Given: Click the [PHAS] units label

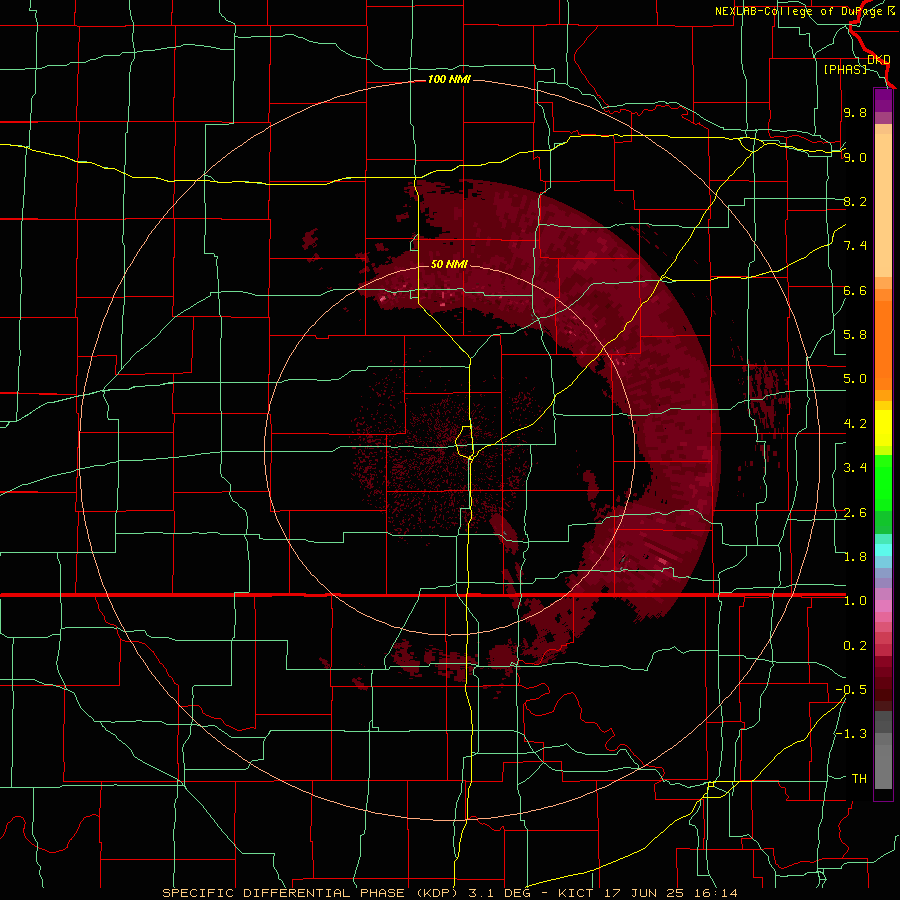Looking at the screenshot, I should coord(845,69).
